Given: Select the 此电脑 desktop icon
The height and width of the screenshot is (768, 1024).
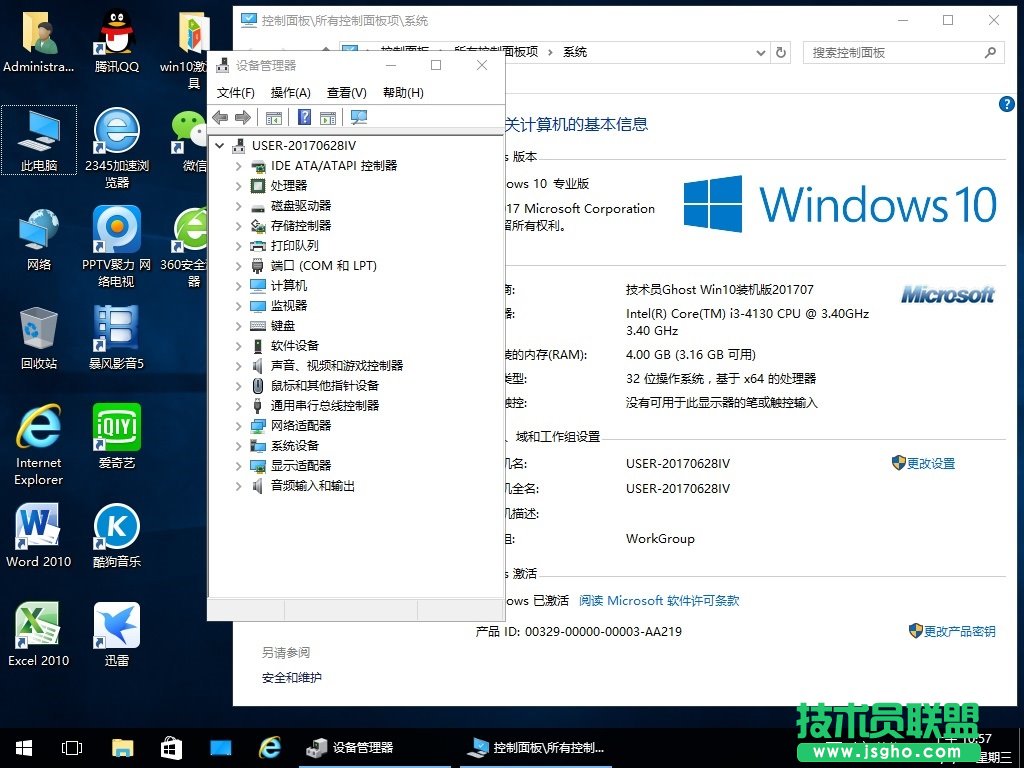Looking at the screenshot, I should (x=39, y=140).
